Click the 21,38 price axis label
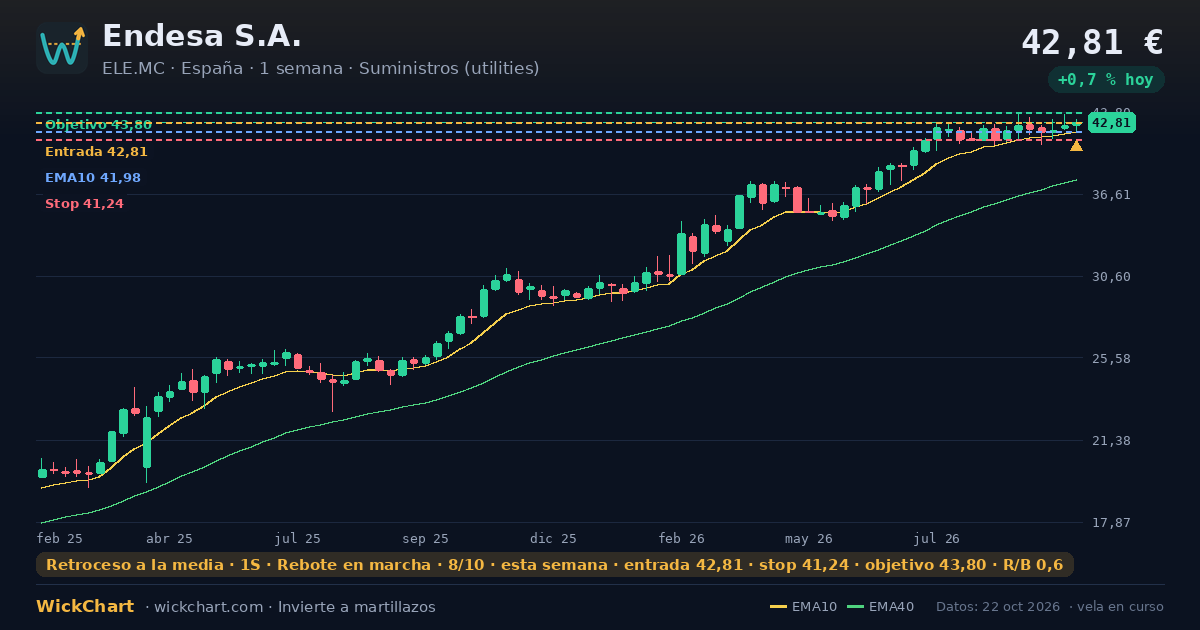Image resolution: width=1200 pixels, height=630 pixels. click(1111, 441)
